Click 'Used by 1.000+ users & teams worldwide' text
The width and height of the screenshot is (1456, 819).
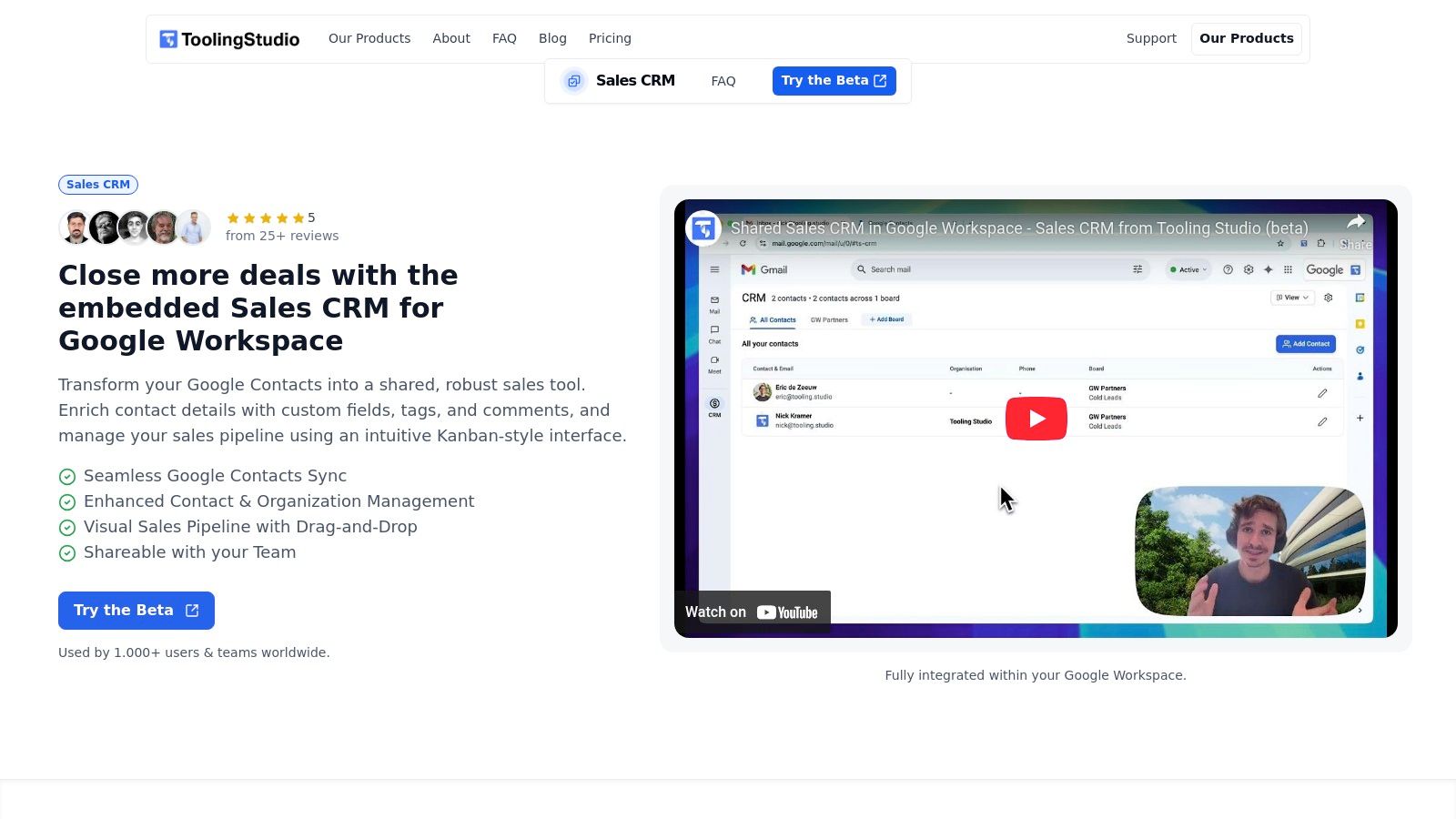coord(194,652)
